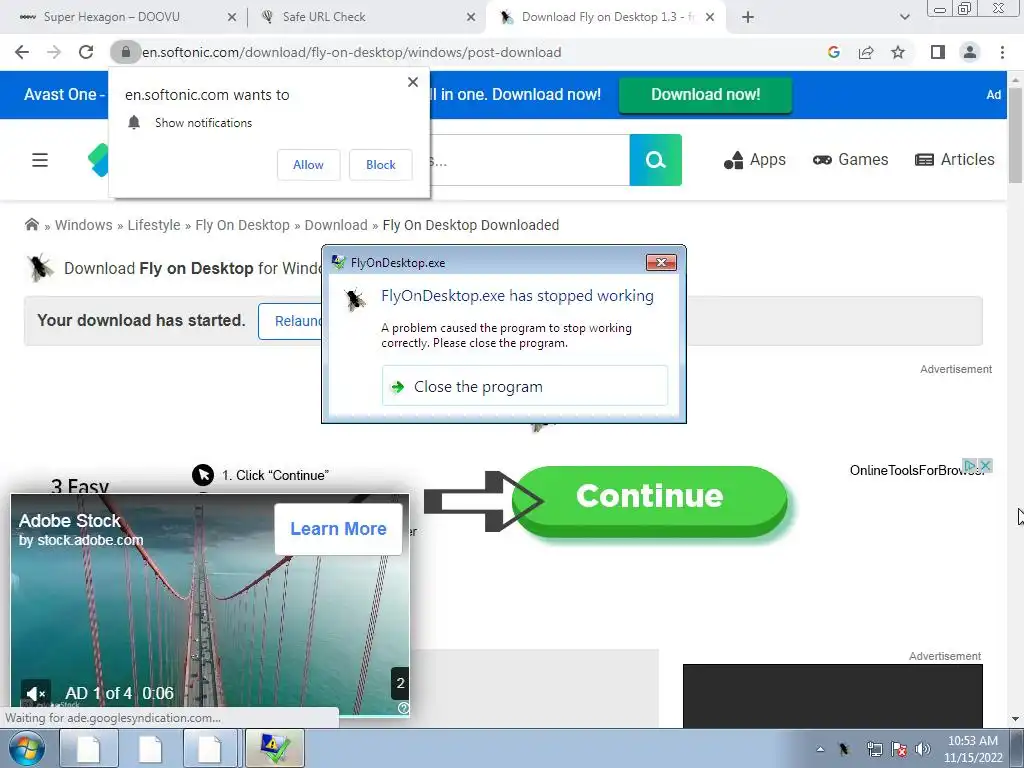Bookmark this page with the star

[898, 52]
